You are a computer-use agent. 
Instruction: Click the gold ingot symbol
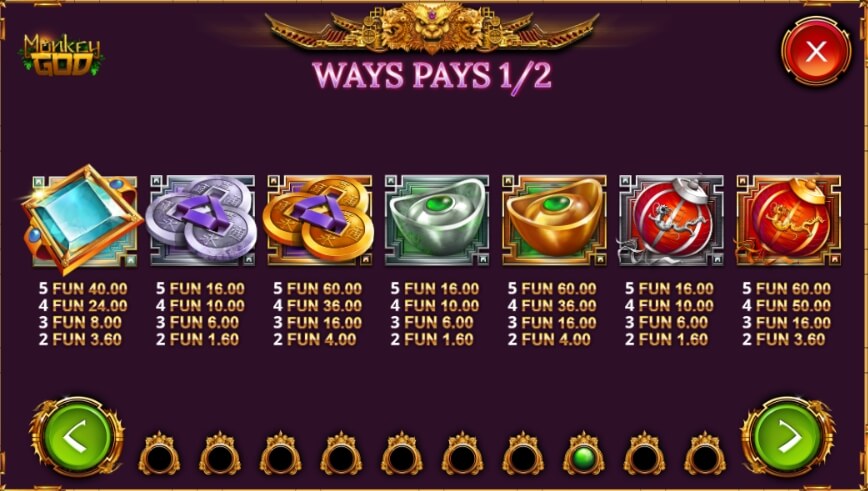pyautogui.click(x=554, y=220)
